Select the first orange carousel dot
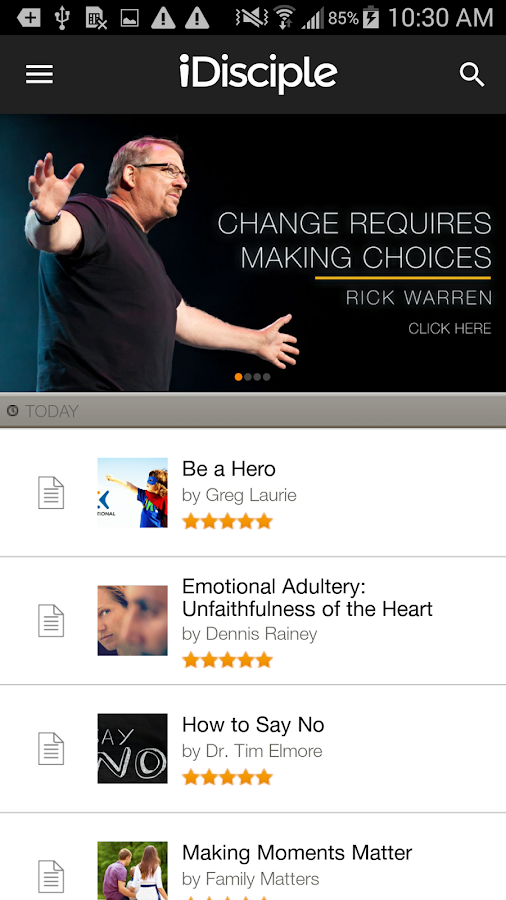 tap(239, 377)
